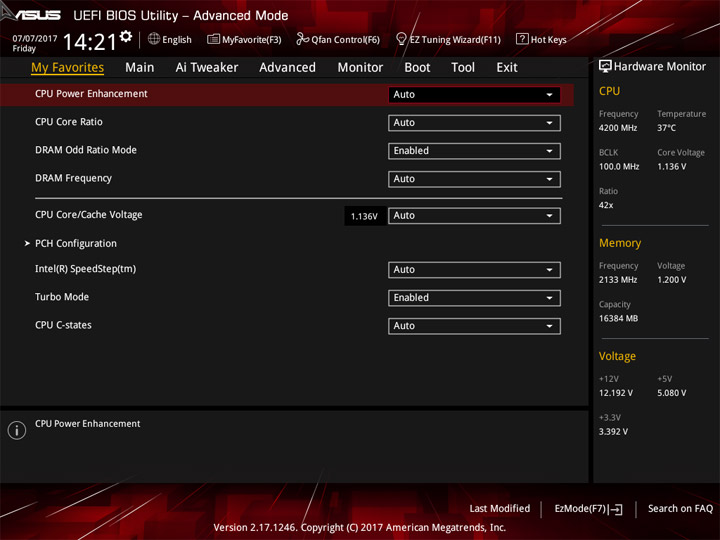
Task: Open the Turbo Mode dropdown
Action: [x=474, y=298]
